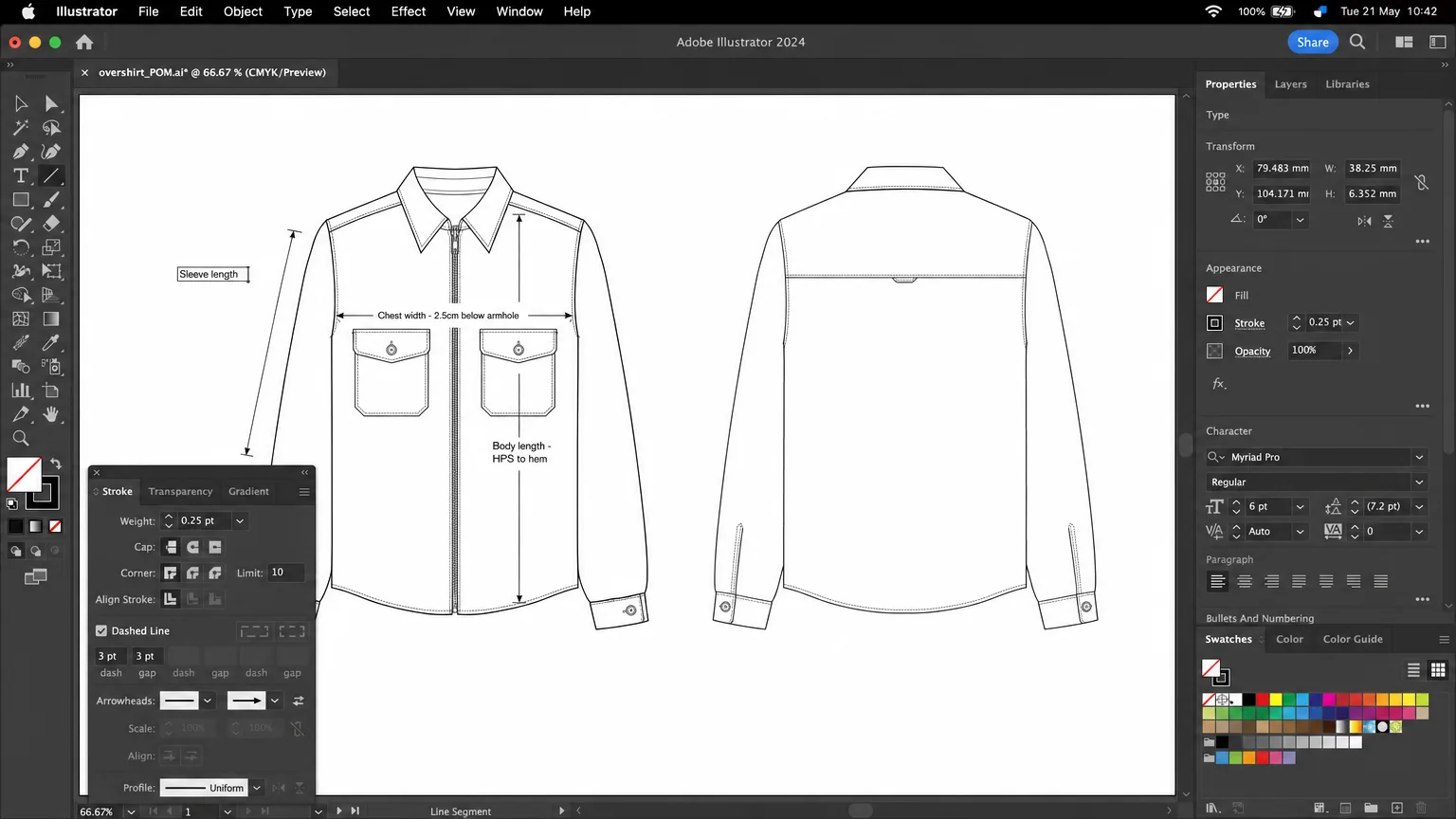This screenshot has width=1456, height=819.
Task: Edit the miter Limit field
Action: pyautogui.click(x=286, y=573)
